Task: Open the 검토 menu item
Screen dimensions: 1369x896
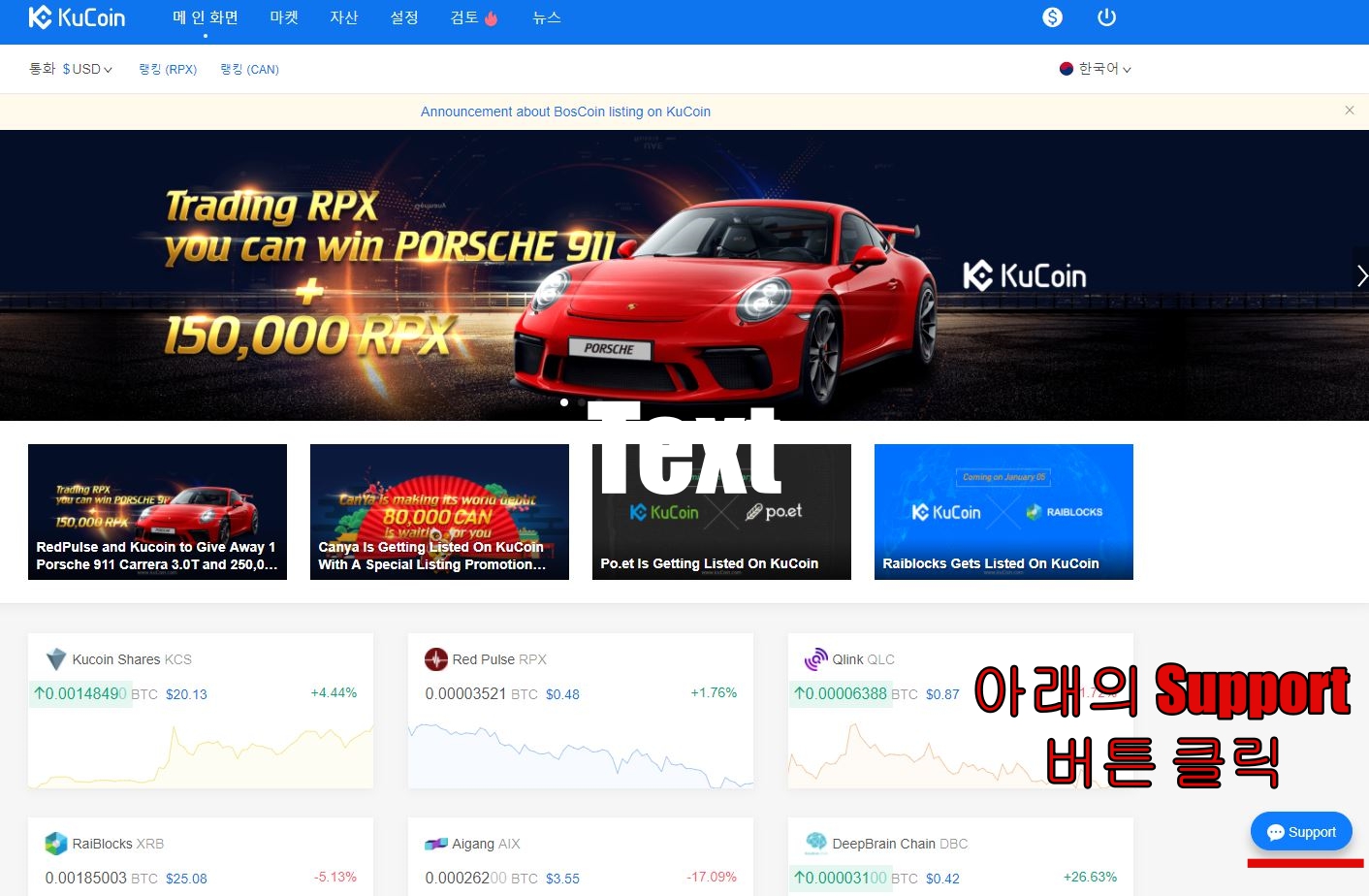Action: (474, 17)
